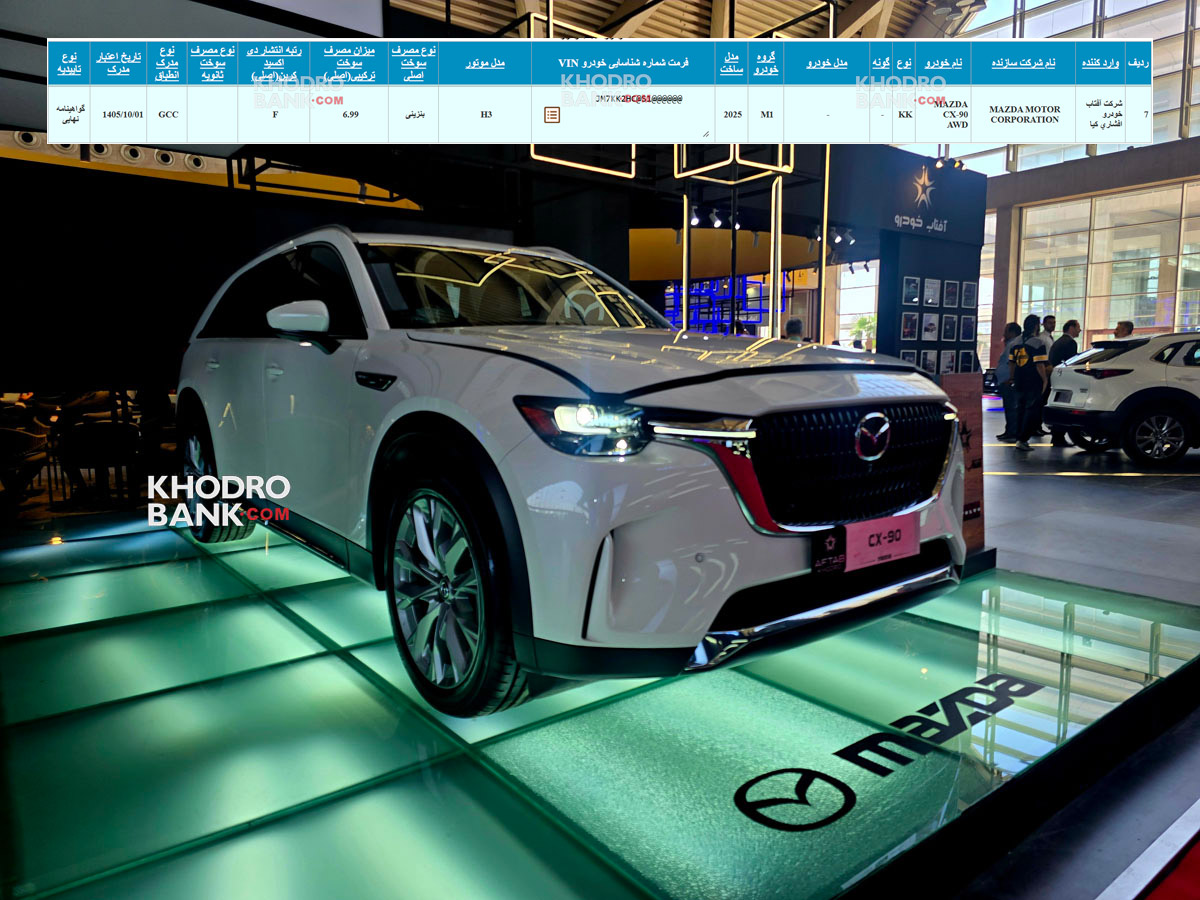Click the 'نوع مصرف سوخت اصلی' header
1200x900 pixels.
(x=413, y=63)
